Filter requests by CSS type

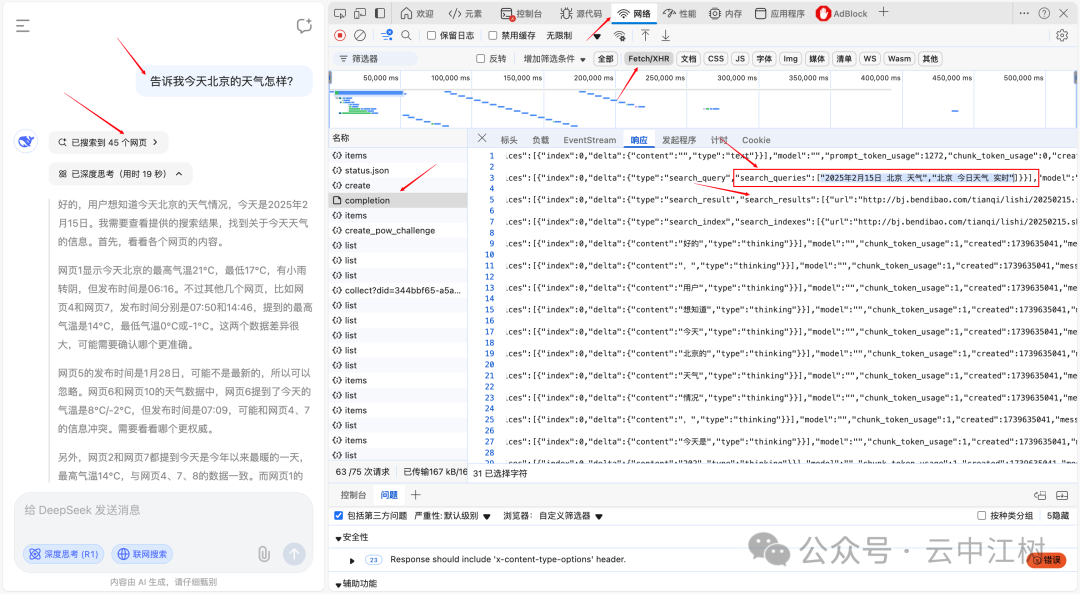pyautogui.click(x=716, y=59)
